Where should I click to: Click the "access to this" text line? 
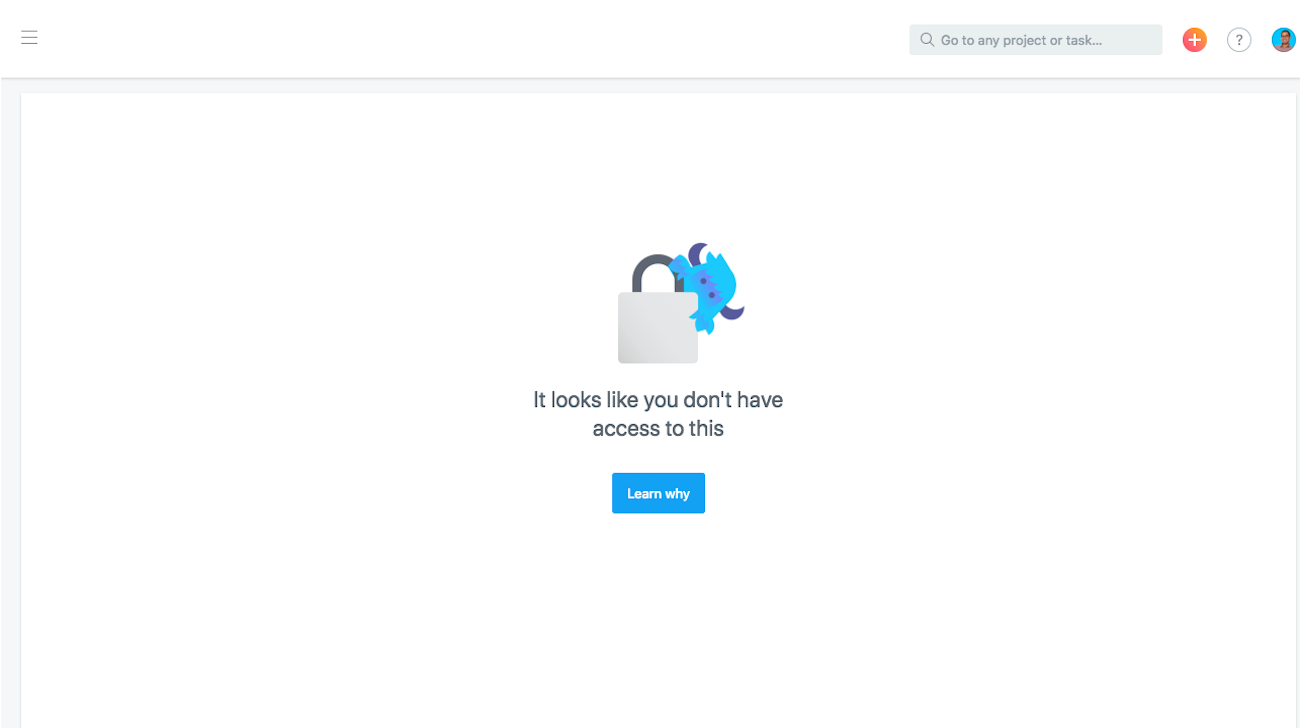[x=658, y=429]
